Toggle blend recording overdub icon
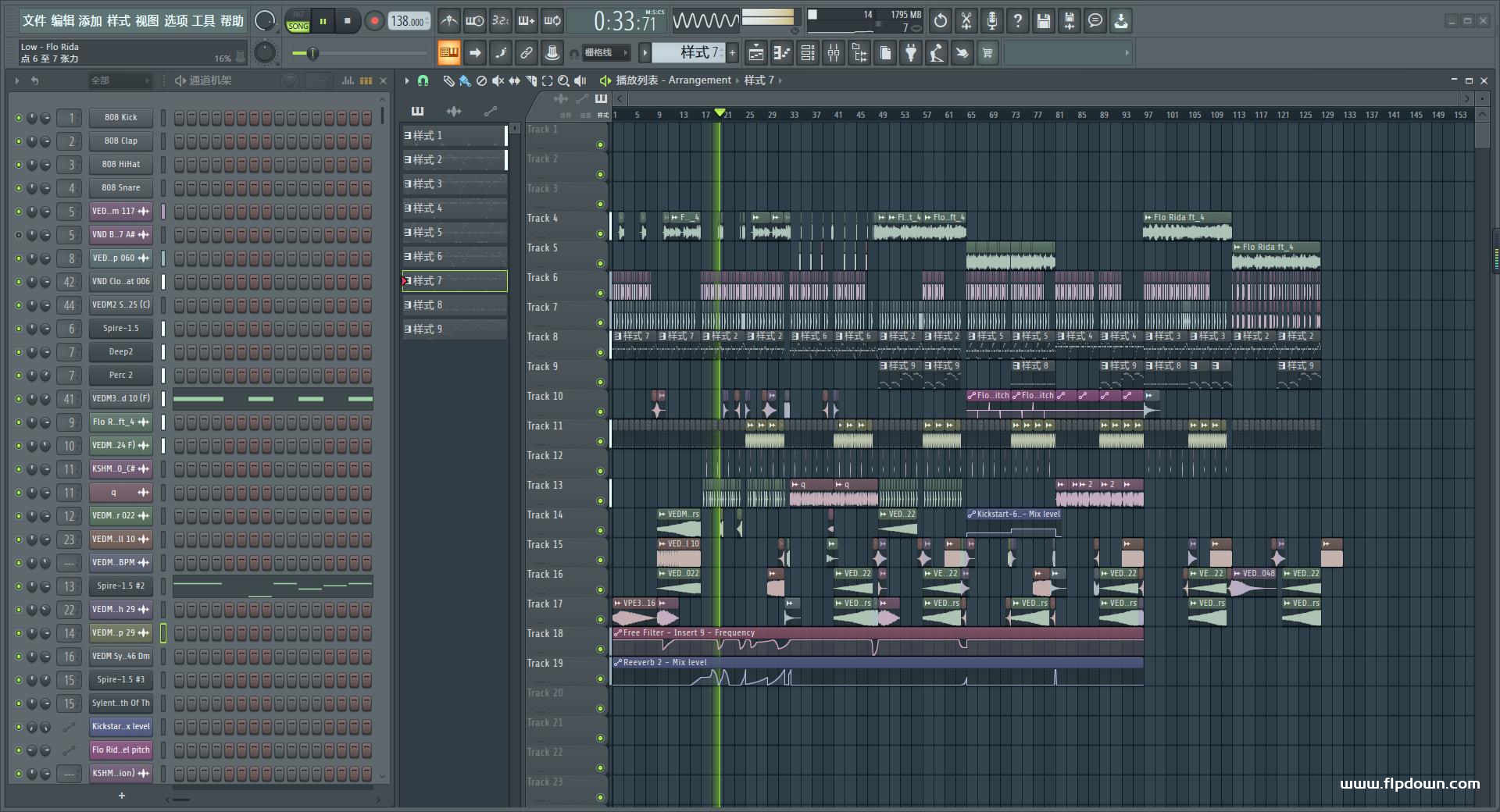Viewport: 1500px width, 812px height. 527,21
